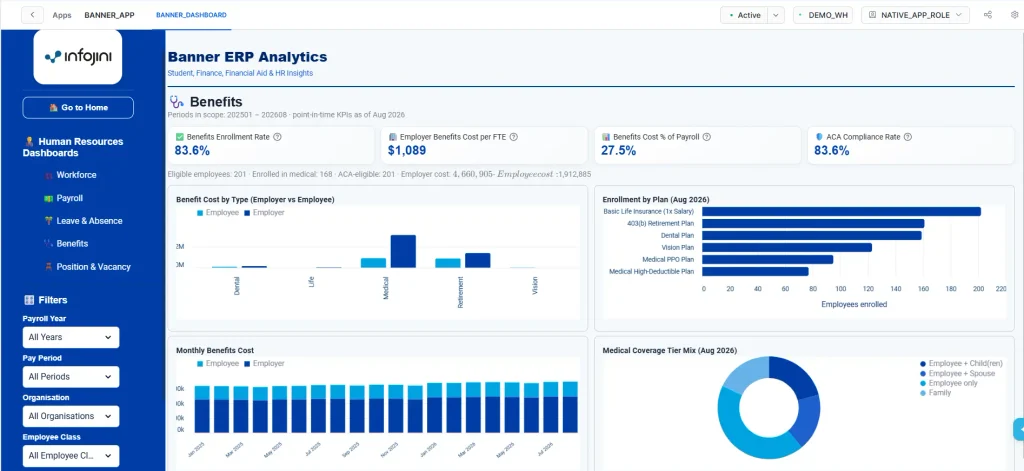This screenshot has width=1024, height=471.
Task: Click the blue floating widget at right edge
Action: coord(1019,429)
